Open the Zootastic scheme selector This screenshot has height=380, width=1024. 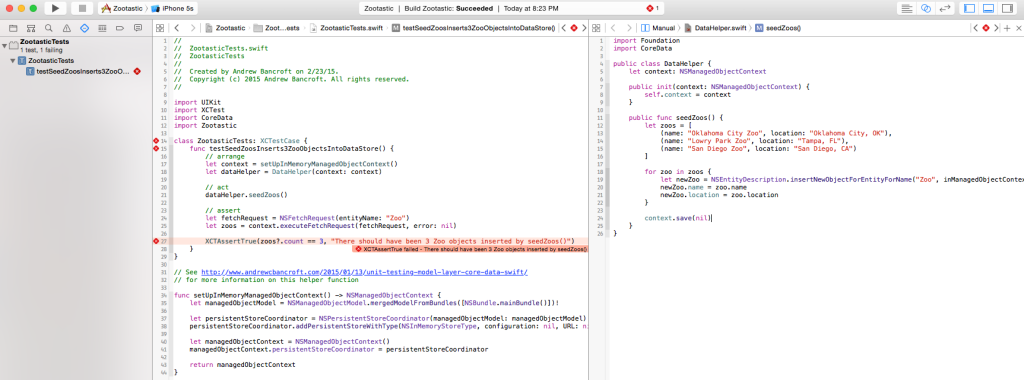(x=123, y=8)
